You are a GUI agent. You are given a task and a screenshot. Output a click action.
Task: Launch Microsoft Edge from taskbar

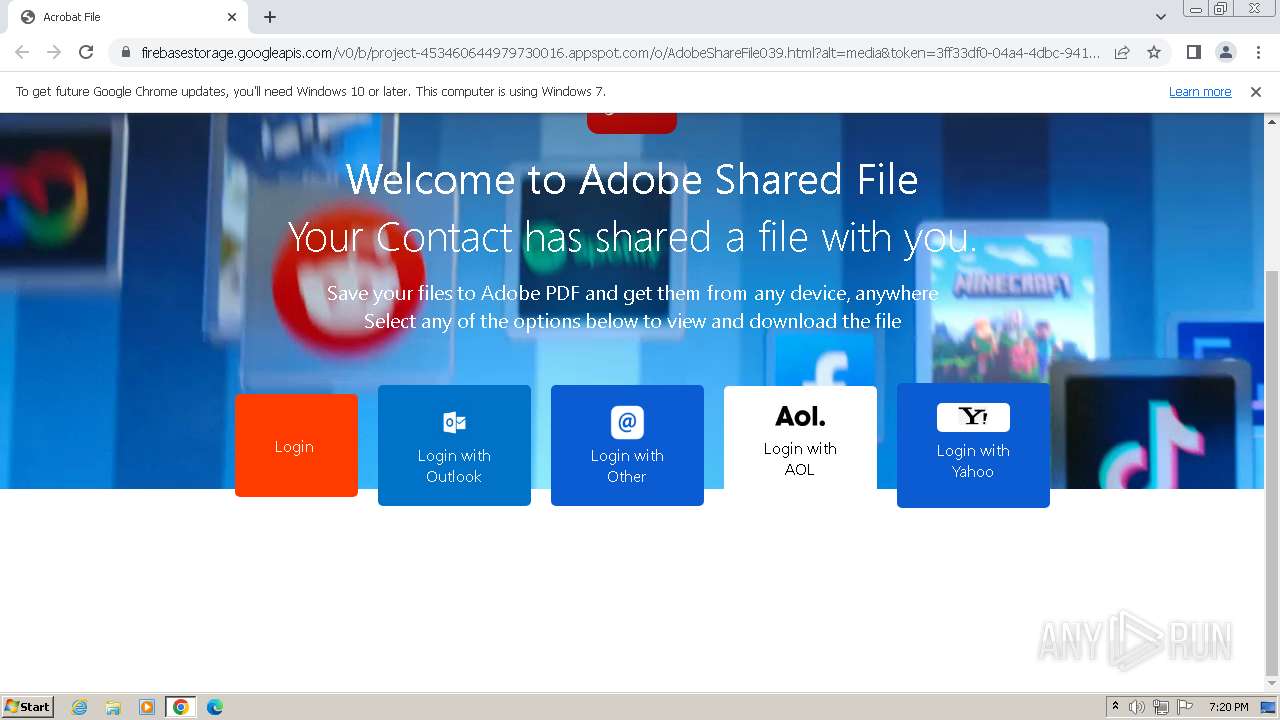coord(215,707)
